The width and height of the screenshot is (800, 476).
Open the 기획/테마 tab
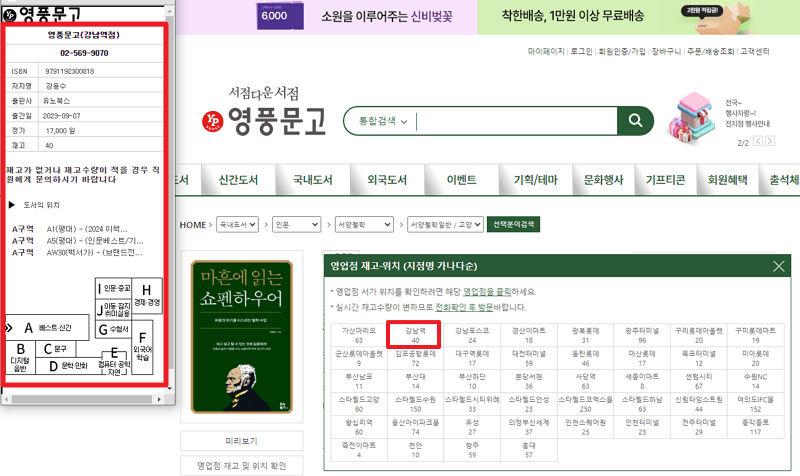coord(536,180)
